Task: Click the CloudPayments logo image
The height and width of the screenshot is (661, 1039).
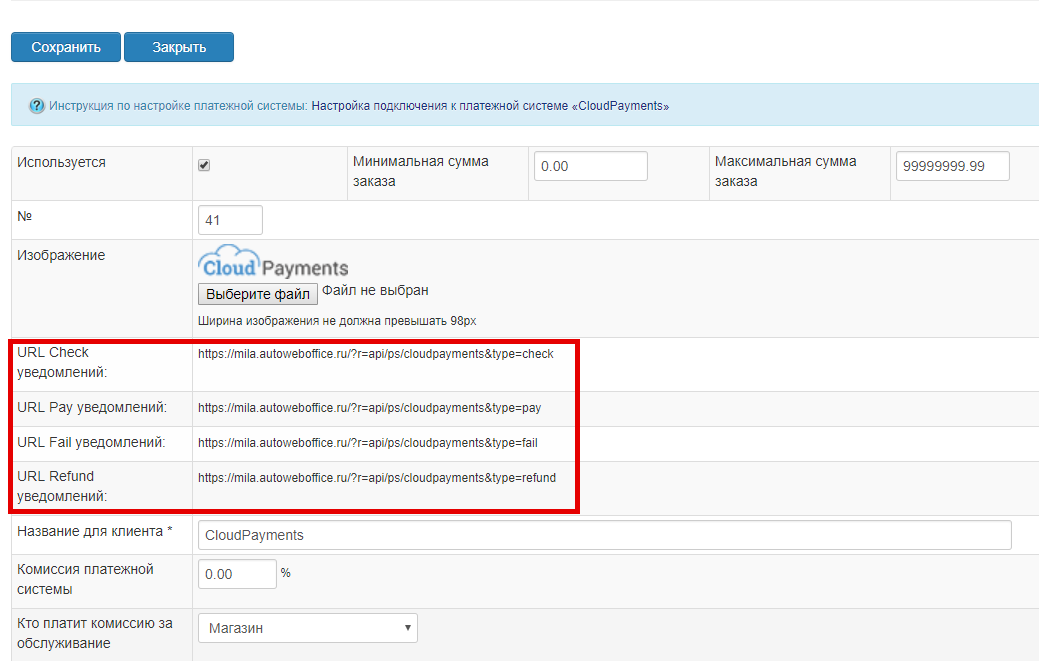Action: (273, 263)
